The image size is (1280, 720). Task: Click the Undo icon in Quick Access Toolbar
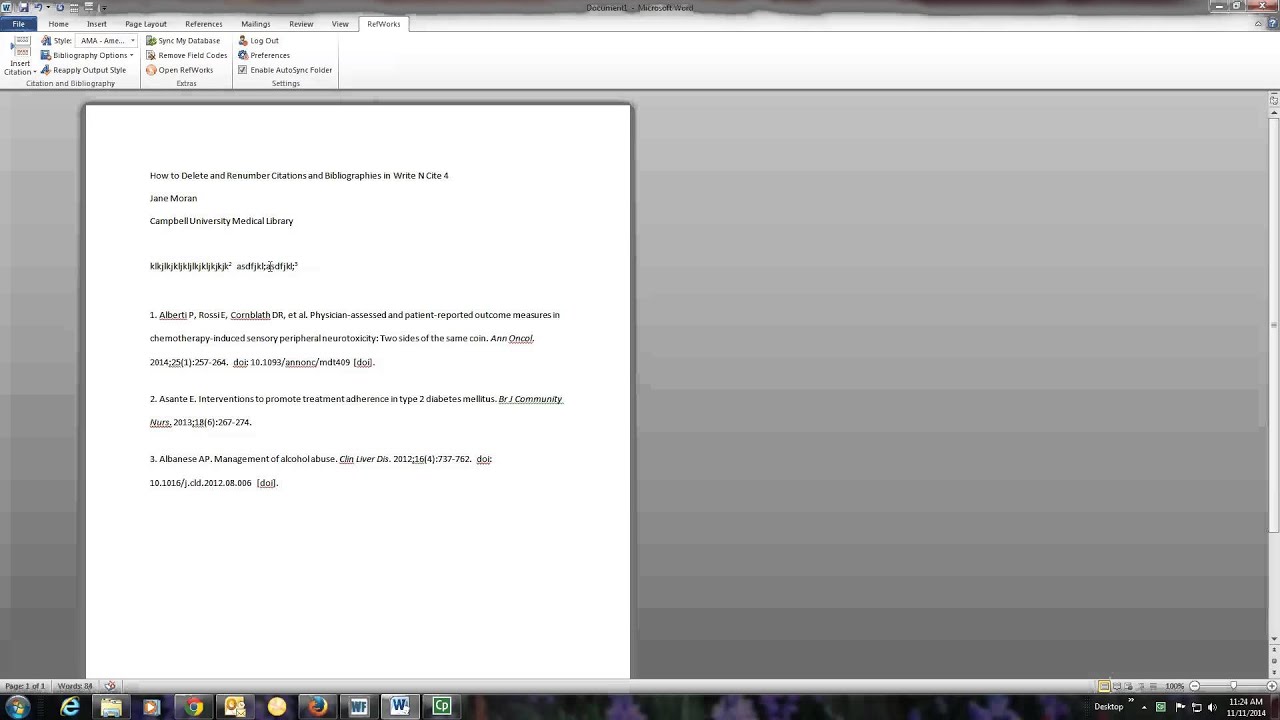pyautogui.click(x=38, y=7)
